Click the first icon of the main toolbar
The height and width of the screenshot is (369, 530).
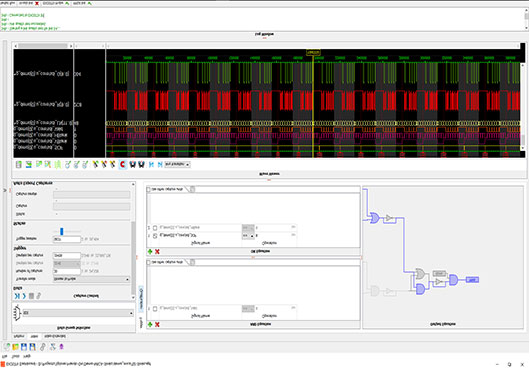(x=7, y=347)
